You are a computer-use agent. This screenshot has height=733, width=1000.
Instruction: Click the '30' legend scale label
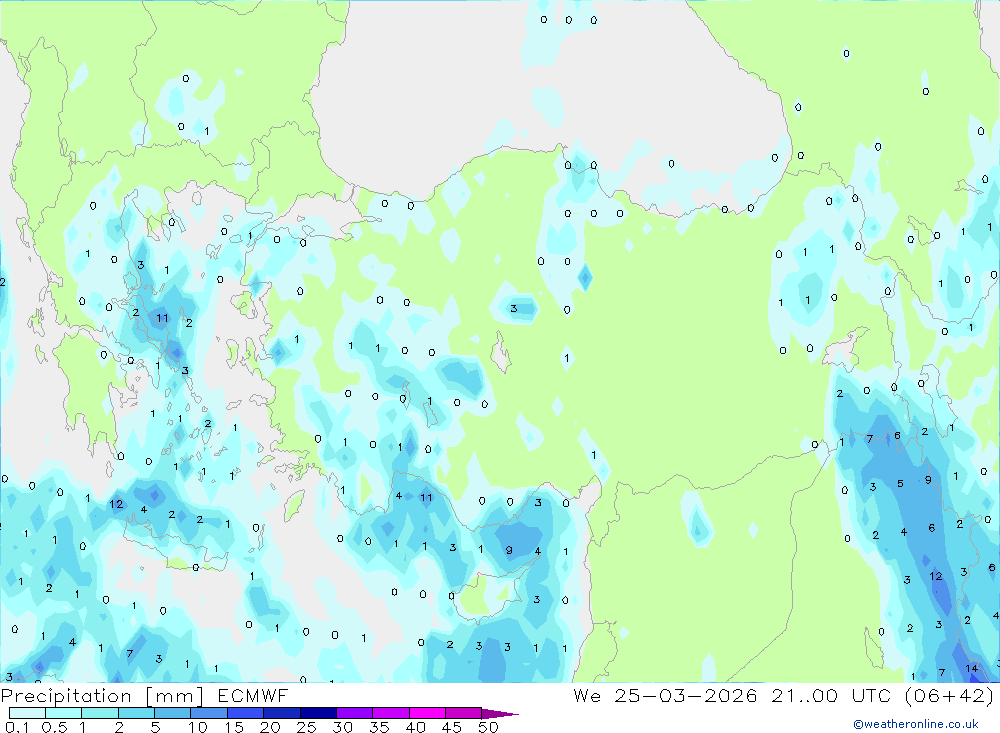tap(342, 727)
